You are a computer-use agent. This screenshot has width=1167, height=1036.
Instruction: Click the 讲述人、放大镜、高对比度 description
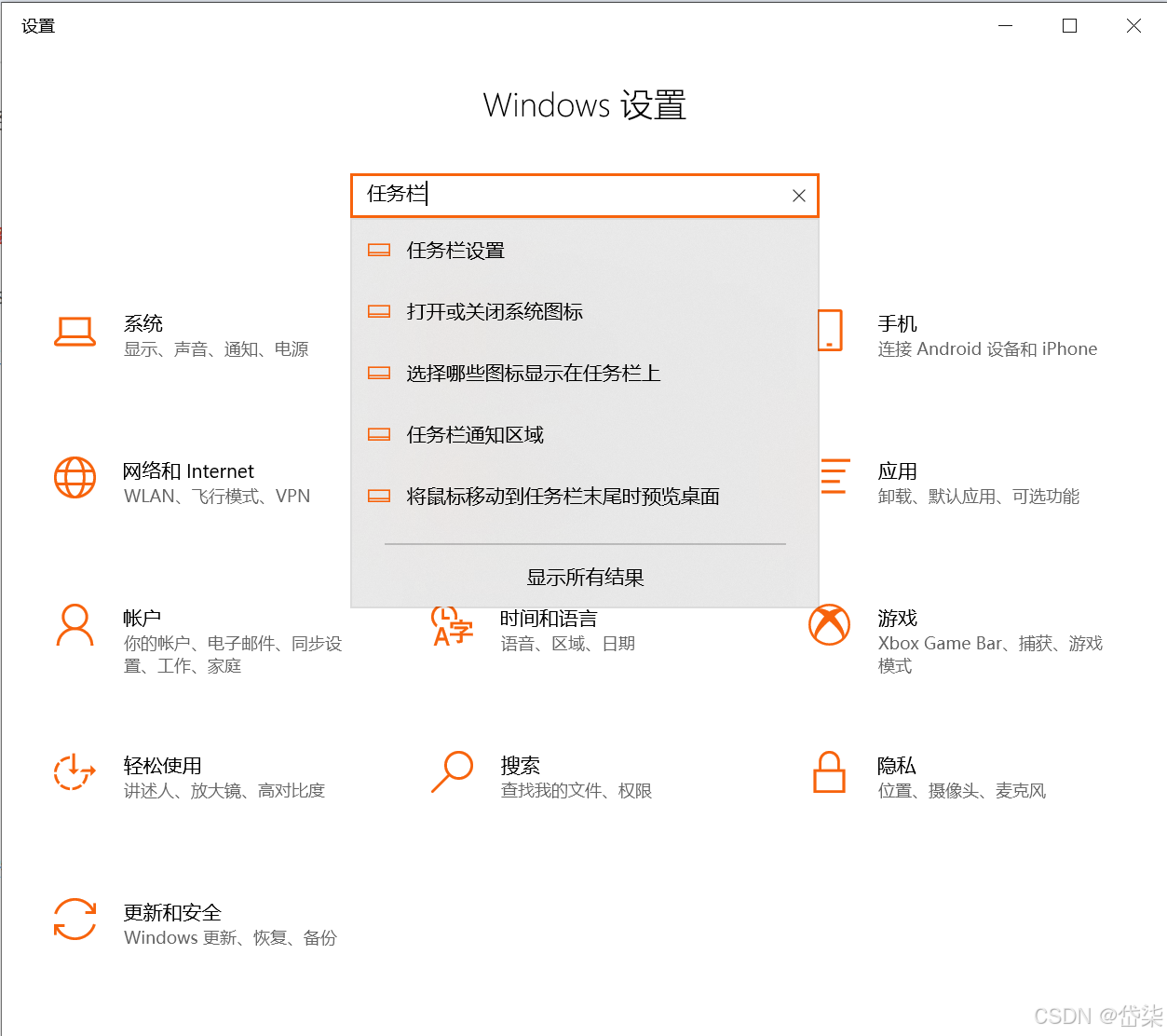tap(224, 791)
